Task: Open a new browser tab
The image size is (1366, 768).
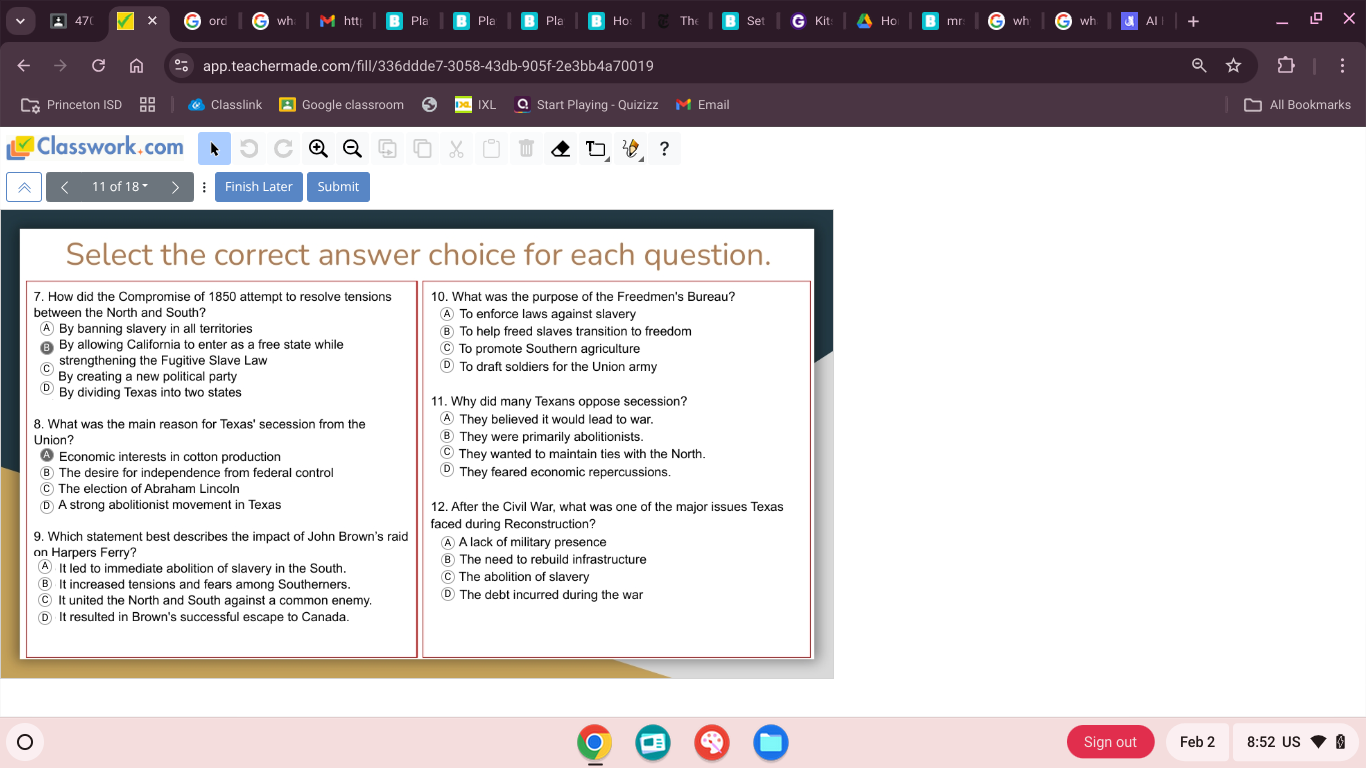Action: pos(1193,21)
